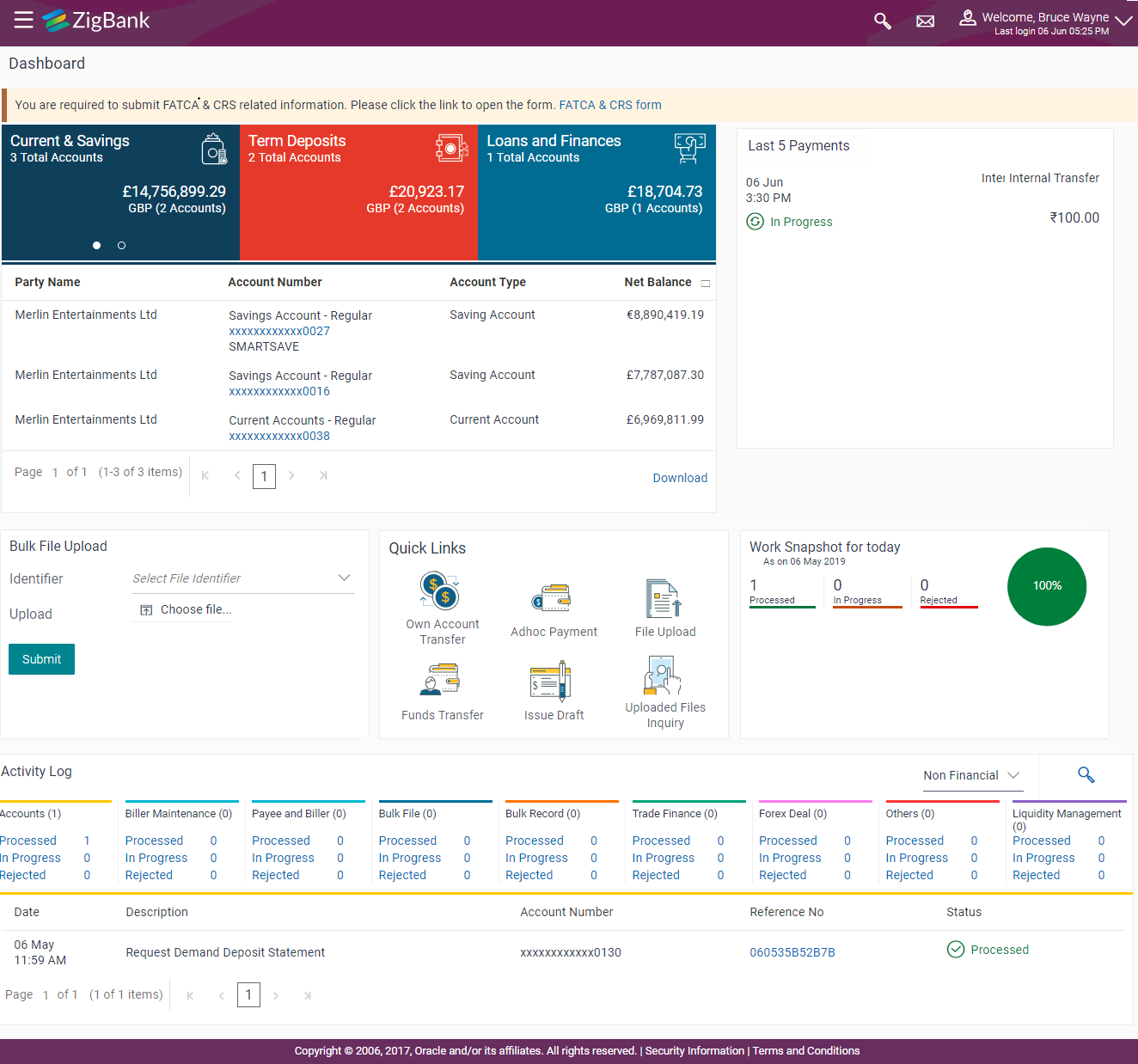Search the Activity Log with magnifier icon

[x=1086, y=775]
